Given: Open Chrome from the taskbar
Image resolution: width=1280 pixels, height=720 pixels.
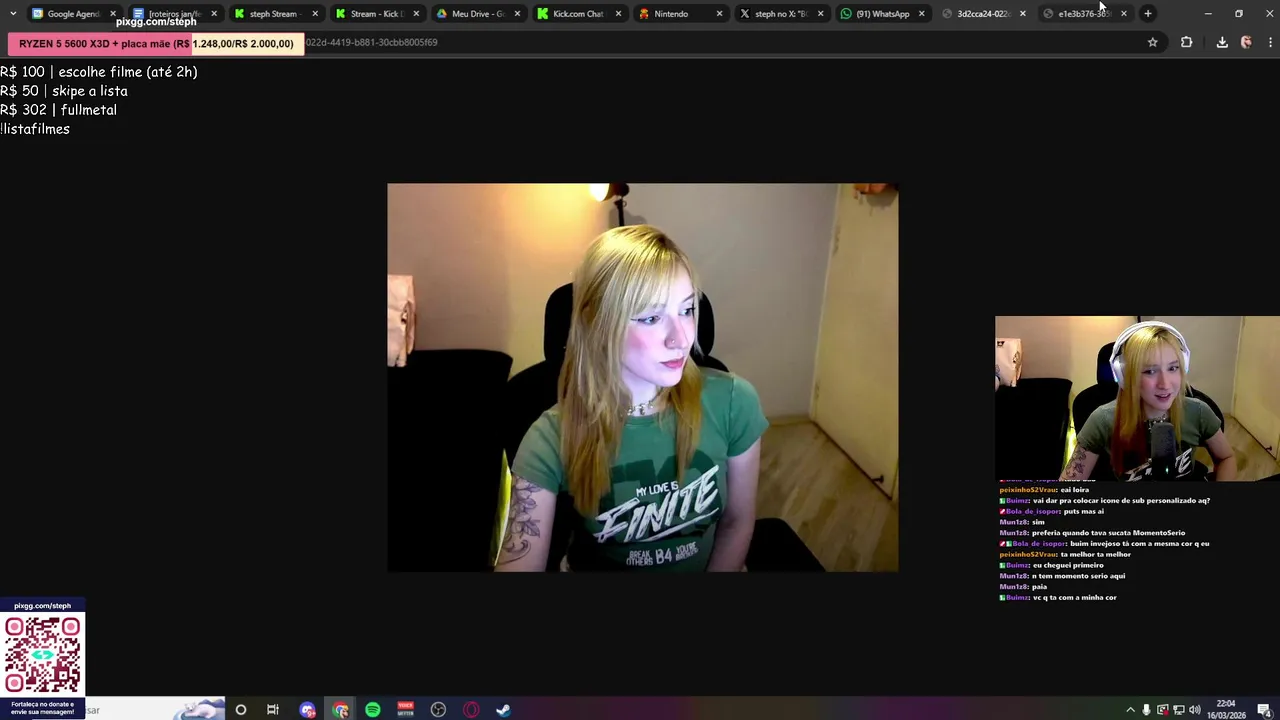Looking at the screenshot, I should (341, 710).
